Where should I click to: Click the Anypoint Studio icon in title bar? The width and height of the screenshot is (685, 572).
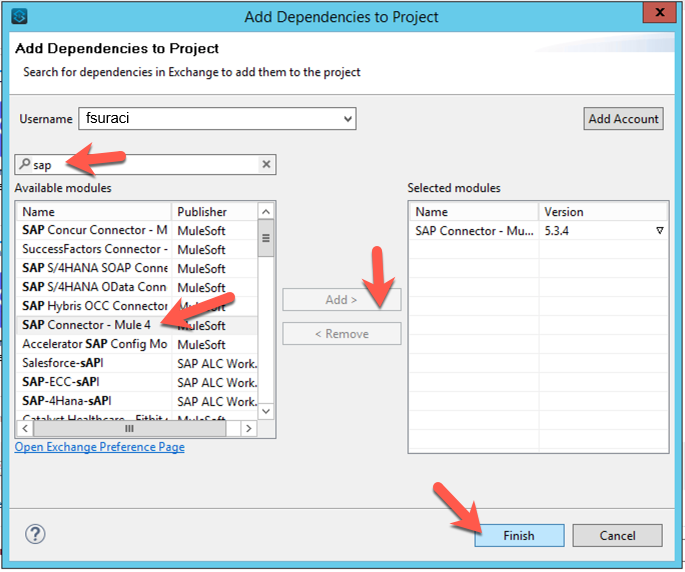[19, 17]
